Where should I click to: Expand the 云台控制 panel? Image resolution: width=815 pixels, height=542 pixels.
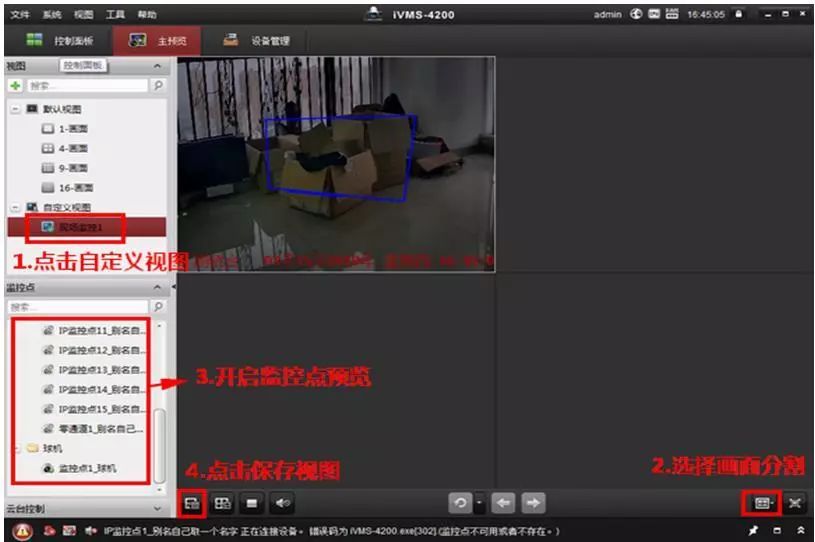[157, 508]
